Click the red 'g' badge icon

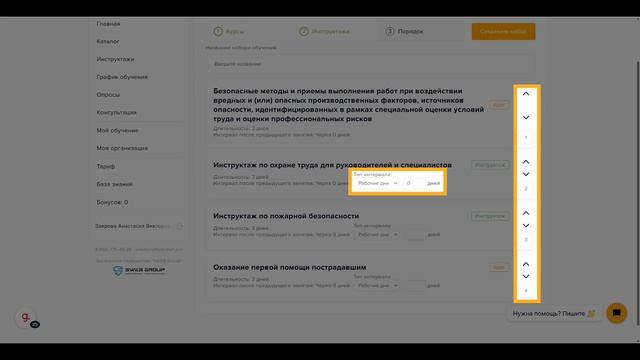[x=26, y=318]
